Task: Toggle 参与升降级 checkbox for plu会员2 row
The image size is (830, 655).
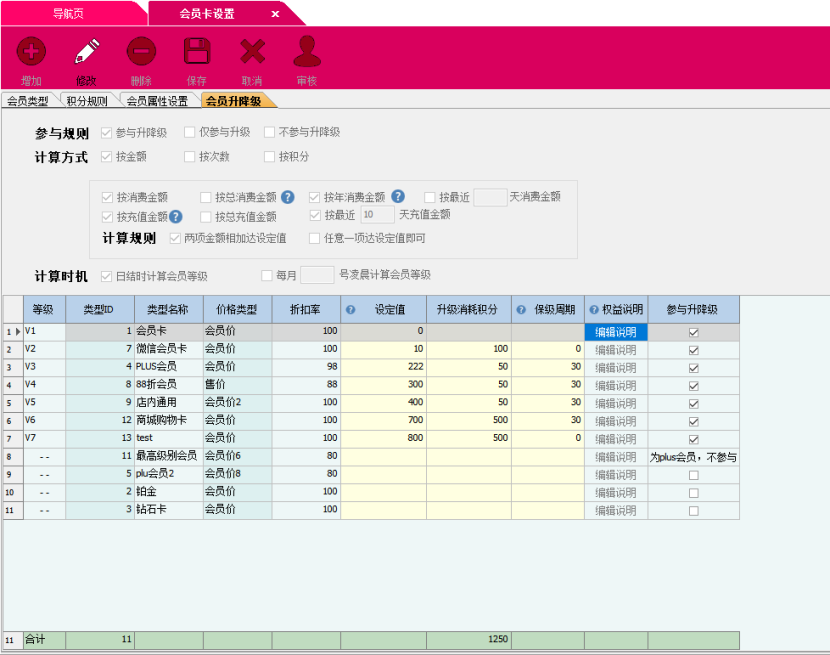Action: [x=693, y=475]
